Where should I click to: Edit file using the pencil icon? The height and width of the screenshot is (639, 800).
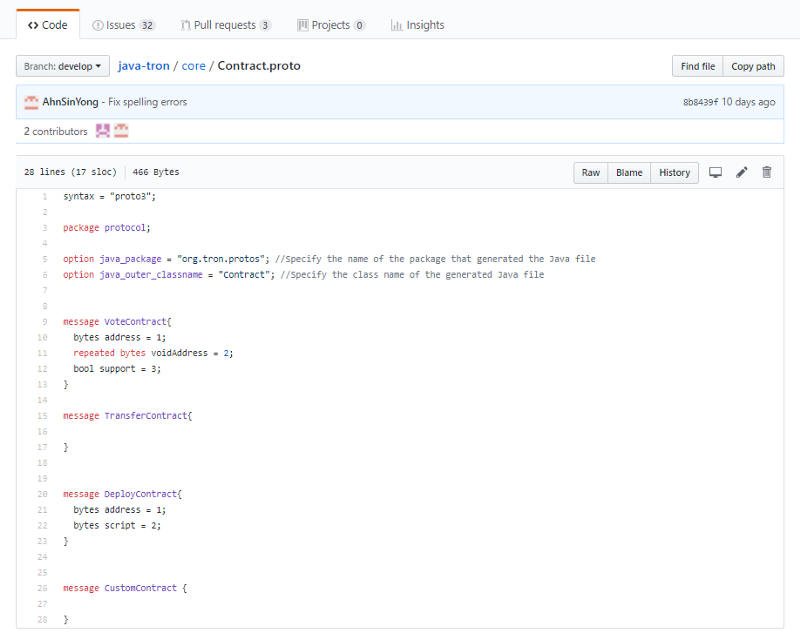pos(742,173)
